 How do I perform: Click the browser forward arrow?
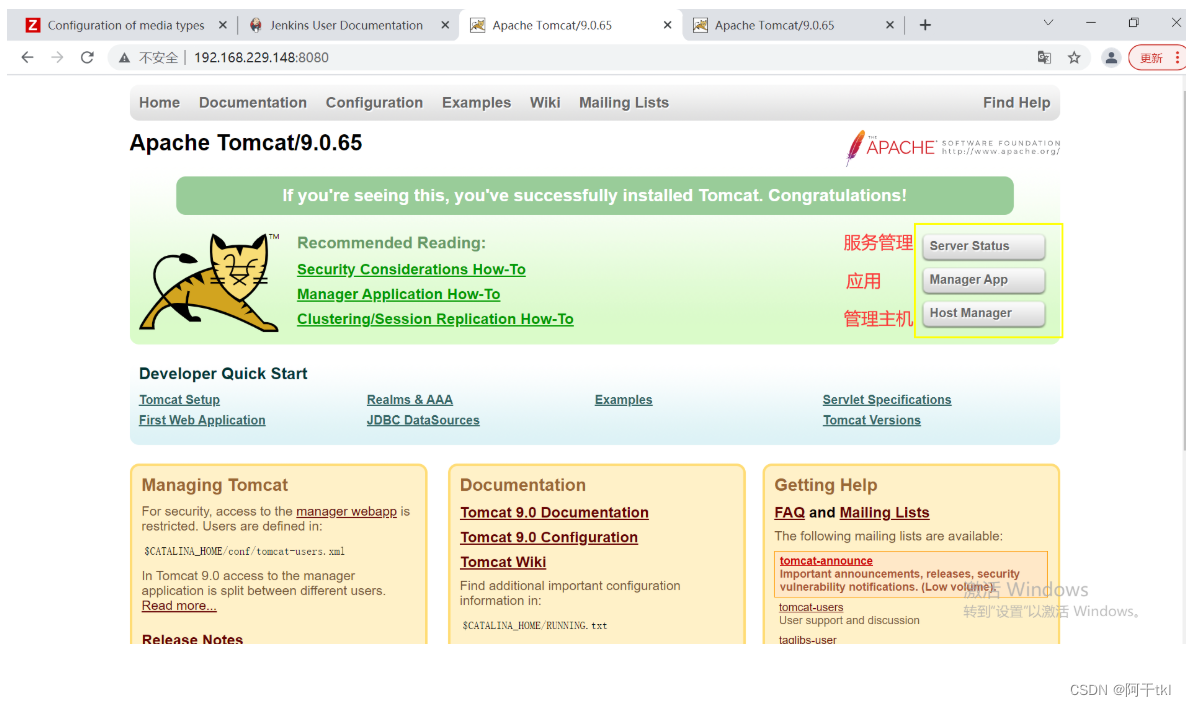[57, 58]
